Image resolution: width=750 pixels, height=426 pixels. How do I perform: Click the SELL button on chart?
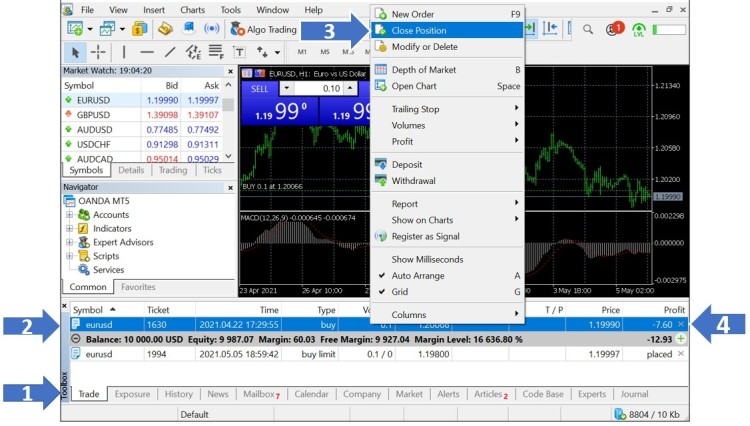click(x=259, y=88)
